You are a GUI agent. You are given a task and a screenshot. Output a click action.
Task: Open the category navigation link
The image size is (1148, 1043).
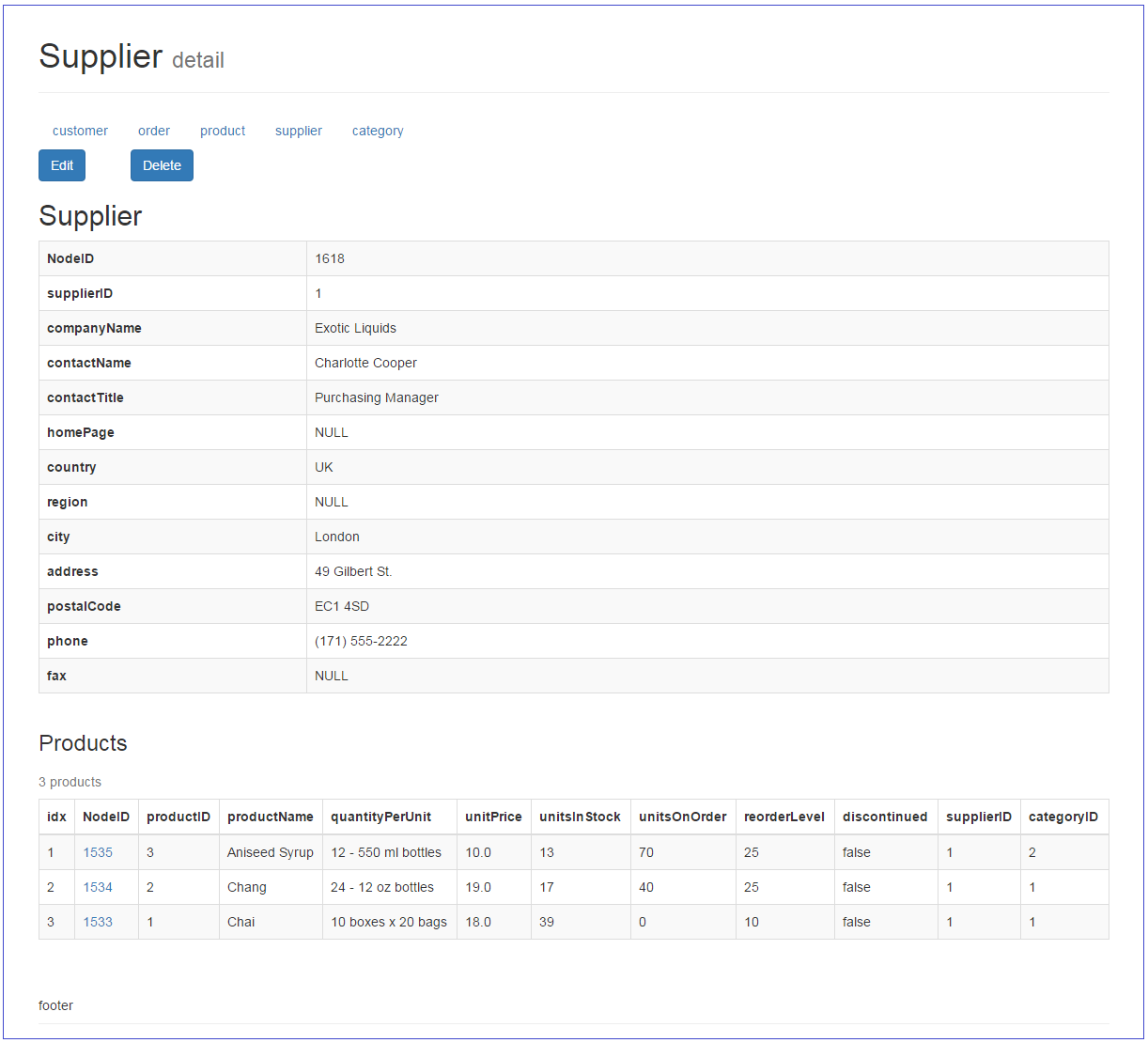click(x=378, y=131)
